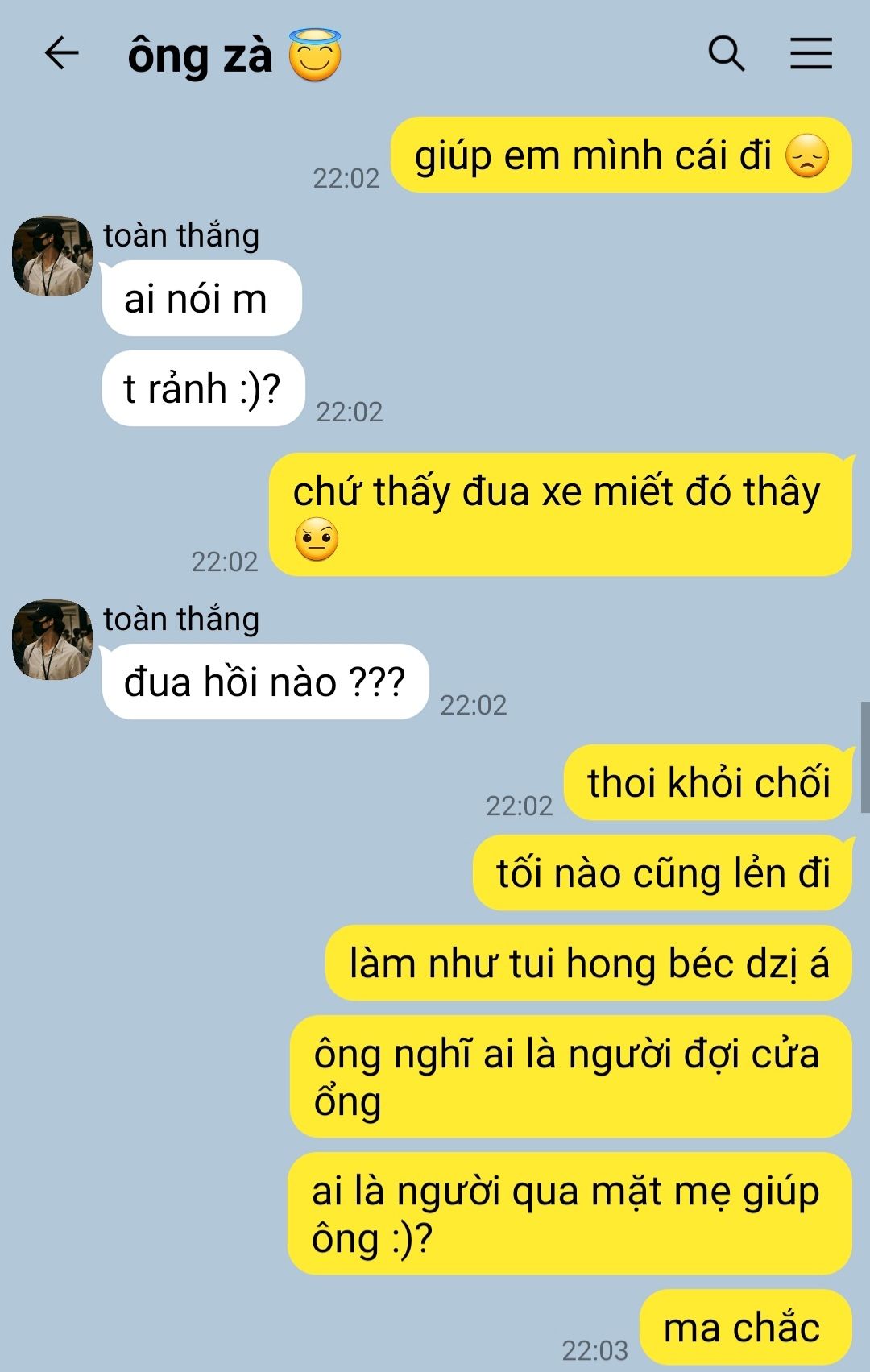
Task: Open the chat search magnifier
Action: click(726, 54)
